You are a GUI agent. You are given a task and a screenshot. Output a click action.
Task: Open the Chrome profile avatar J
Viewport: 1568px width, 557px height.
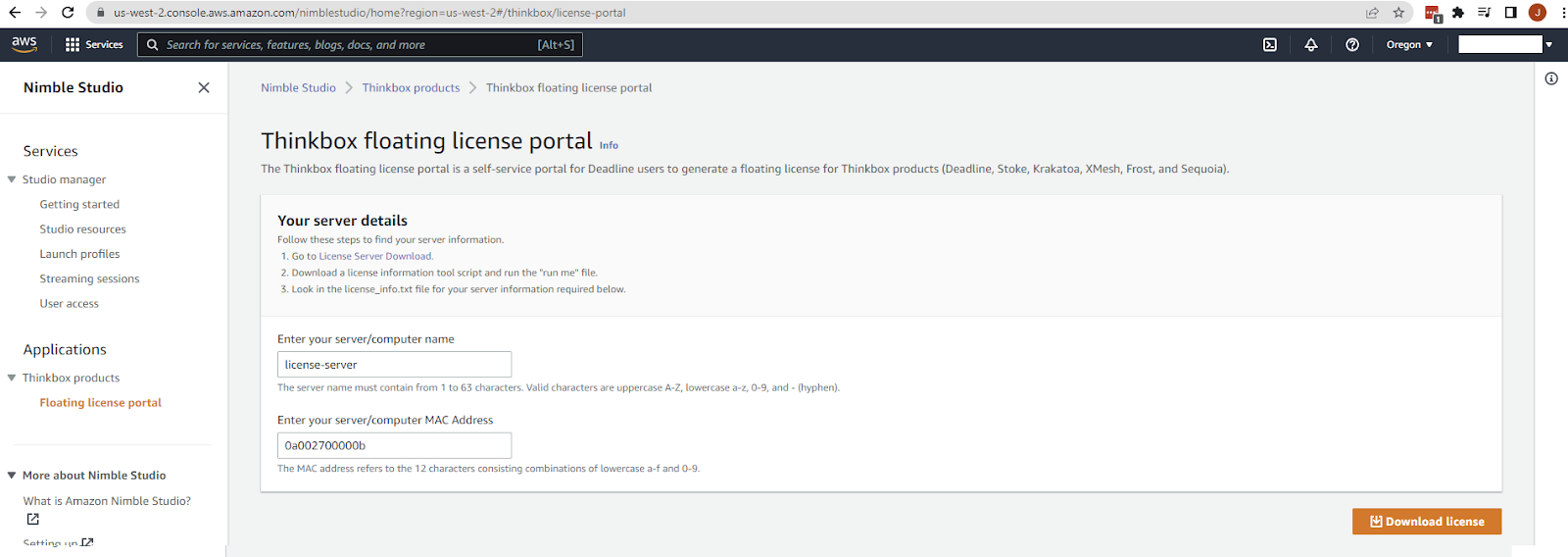pyautogui.click(x=1538, y=13)
